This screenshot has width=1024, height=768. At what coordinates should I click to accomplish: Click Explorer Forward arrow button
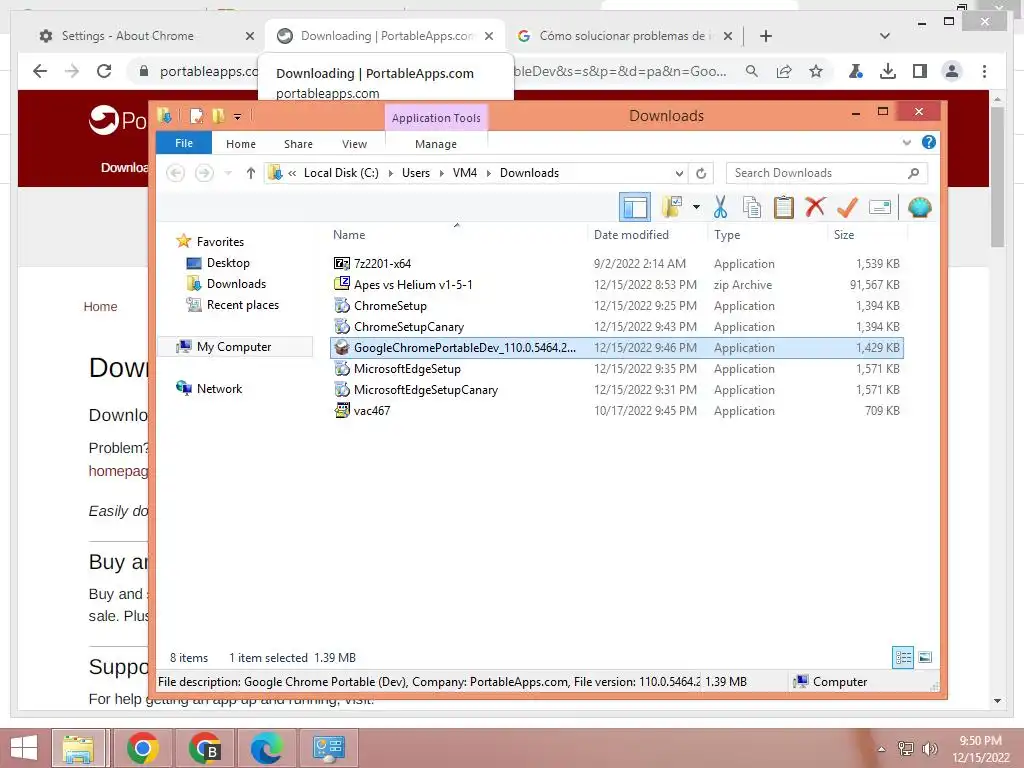tap(204, 173)
